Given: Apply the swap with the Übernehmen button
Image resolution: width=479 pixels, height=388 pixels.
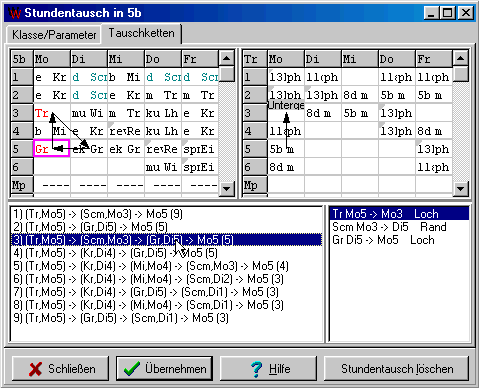Looking at the screenshot, I should [164, 369].
